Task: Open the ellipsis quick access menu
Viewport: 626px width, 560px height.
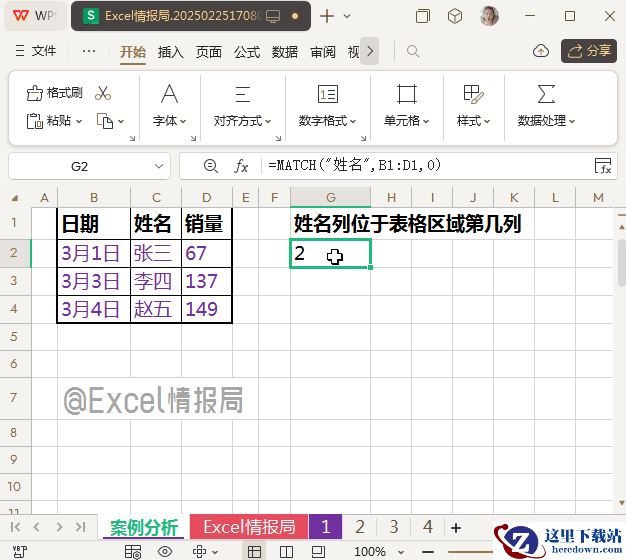Action: click(x=89, y=51)
